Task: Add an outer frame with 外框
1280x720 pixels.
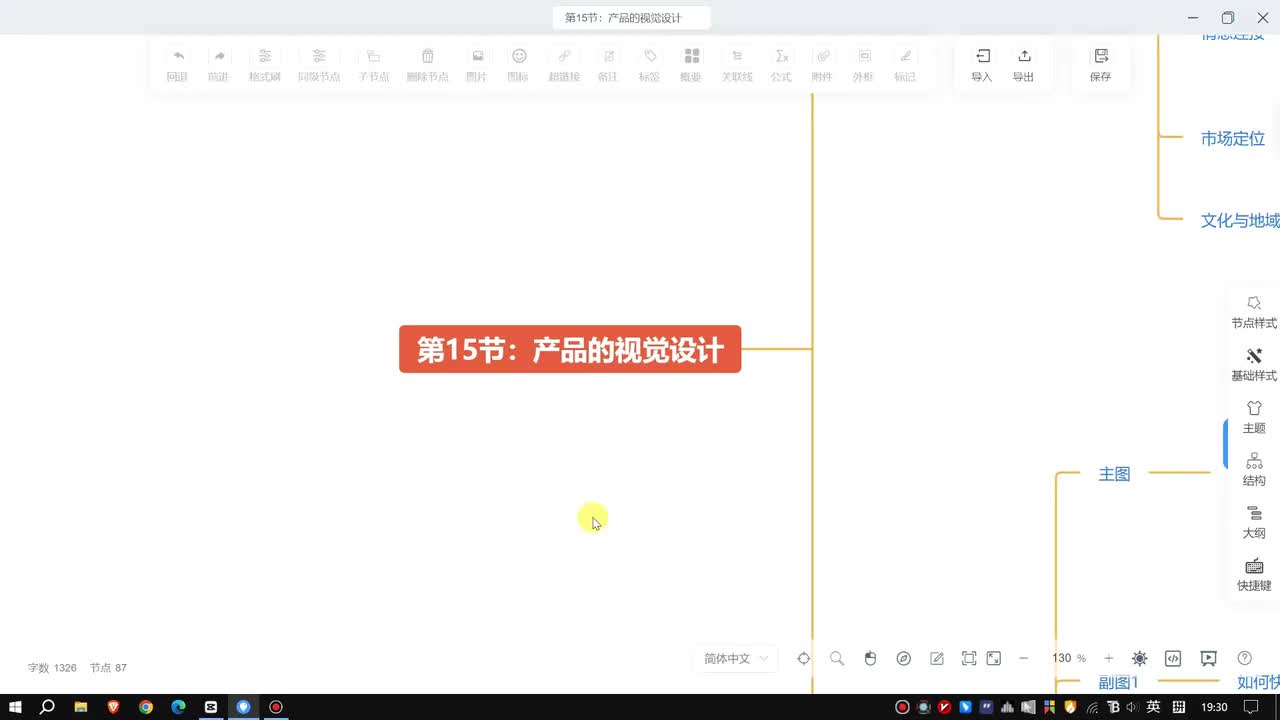Action: click(864, 65)
